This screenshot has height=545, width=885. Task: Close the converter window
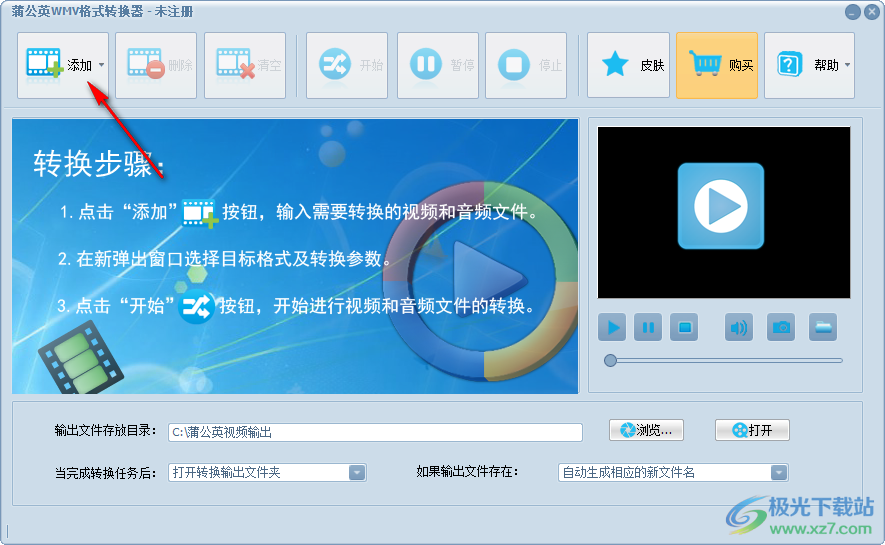872,12
